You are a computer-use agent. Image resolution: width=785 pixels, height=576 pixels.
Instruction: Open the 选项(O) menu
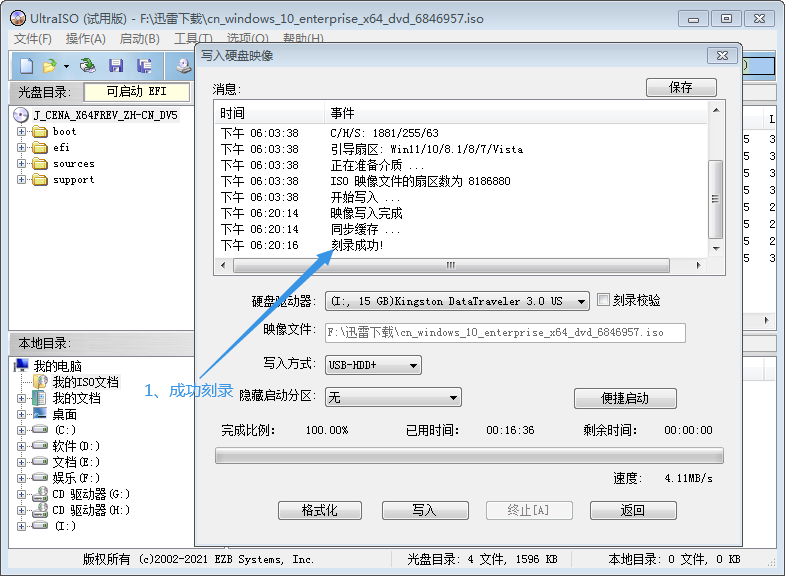(247, 39)
